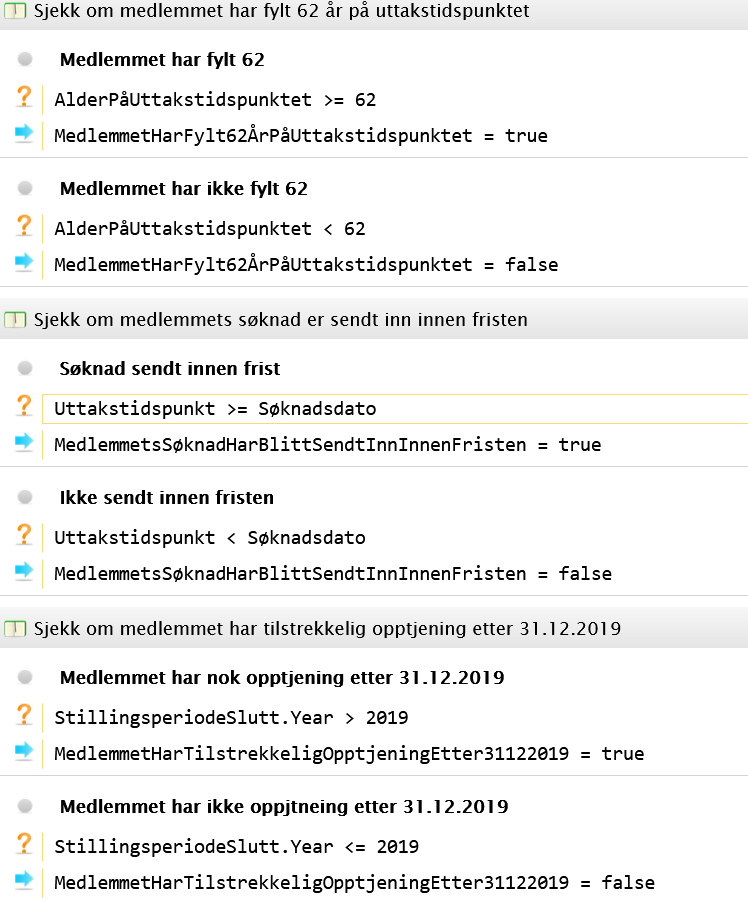Toggle grey dot for Ikke sendt innen fristen
The width and height of the screenshot is (748, 903).
pyautogui.click(x=25, y=496)
